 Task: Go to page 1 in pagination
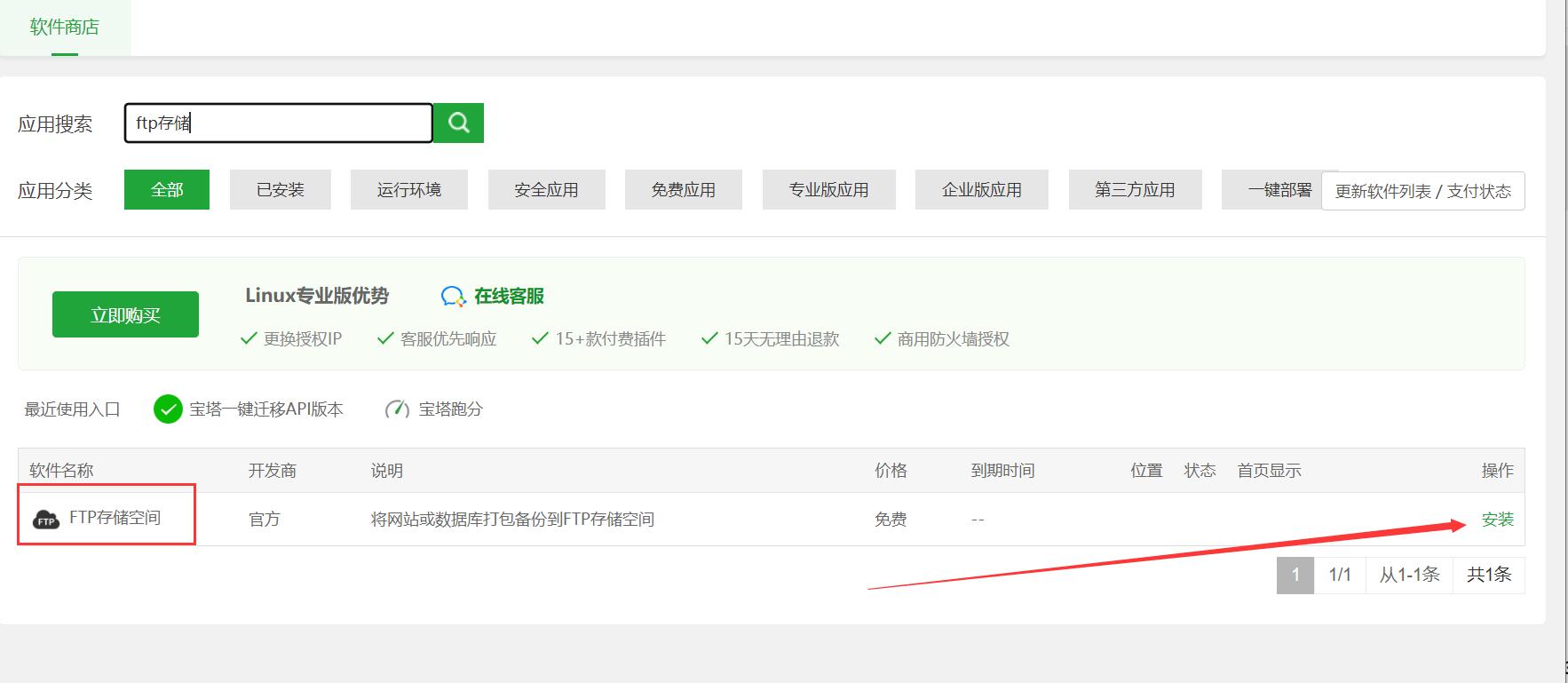(x=1295, y=575)
